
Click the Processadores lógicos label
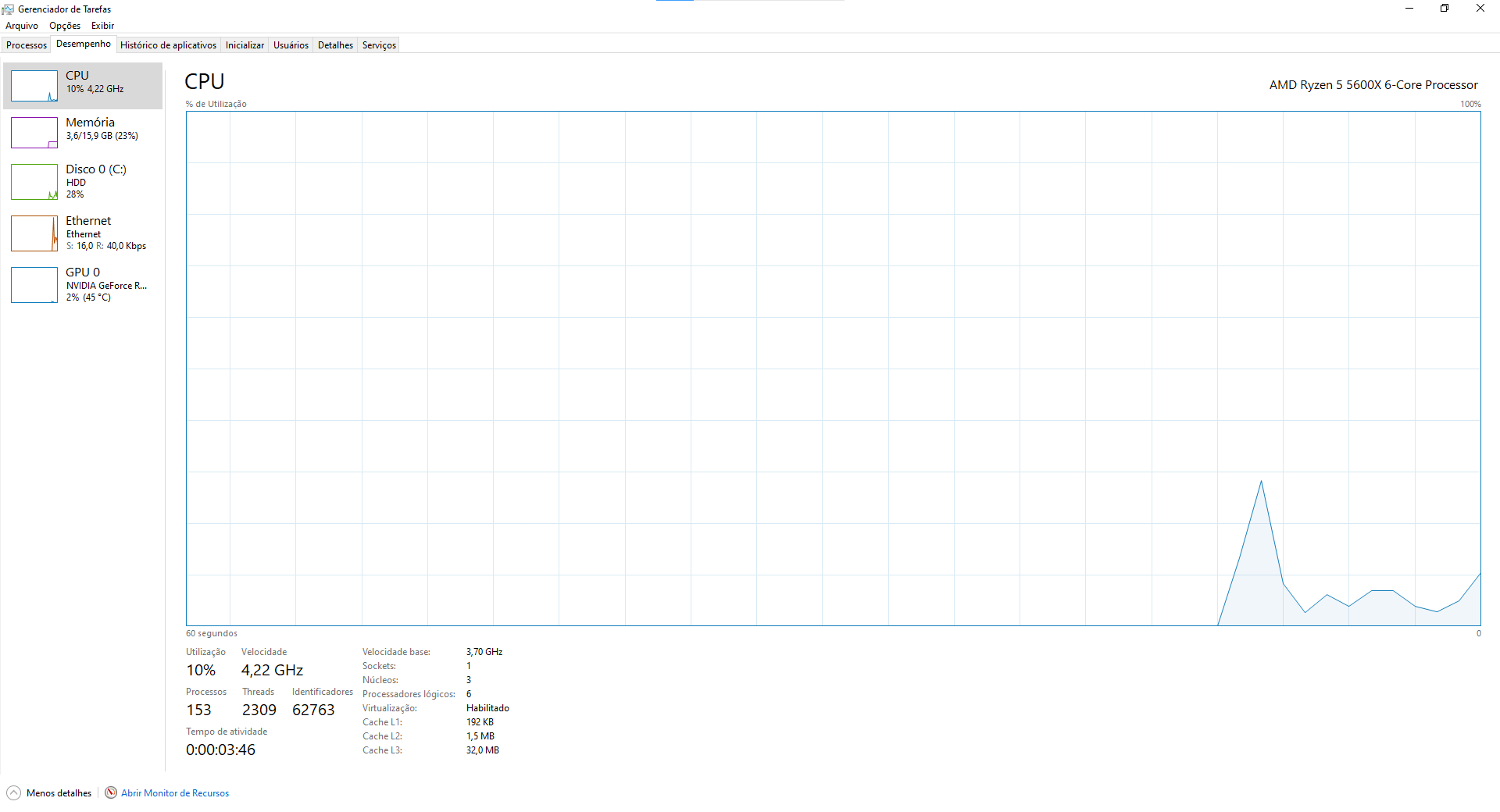point(409,694)
